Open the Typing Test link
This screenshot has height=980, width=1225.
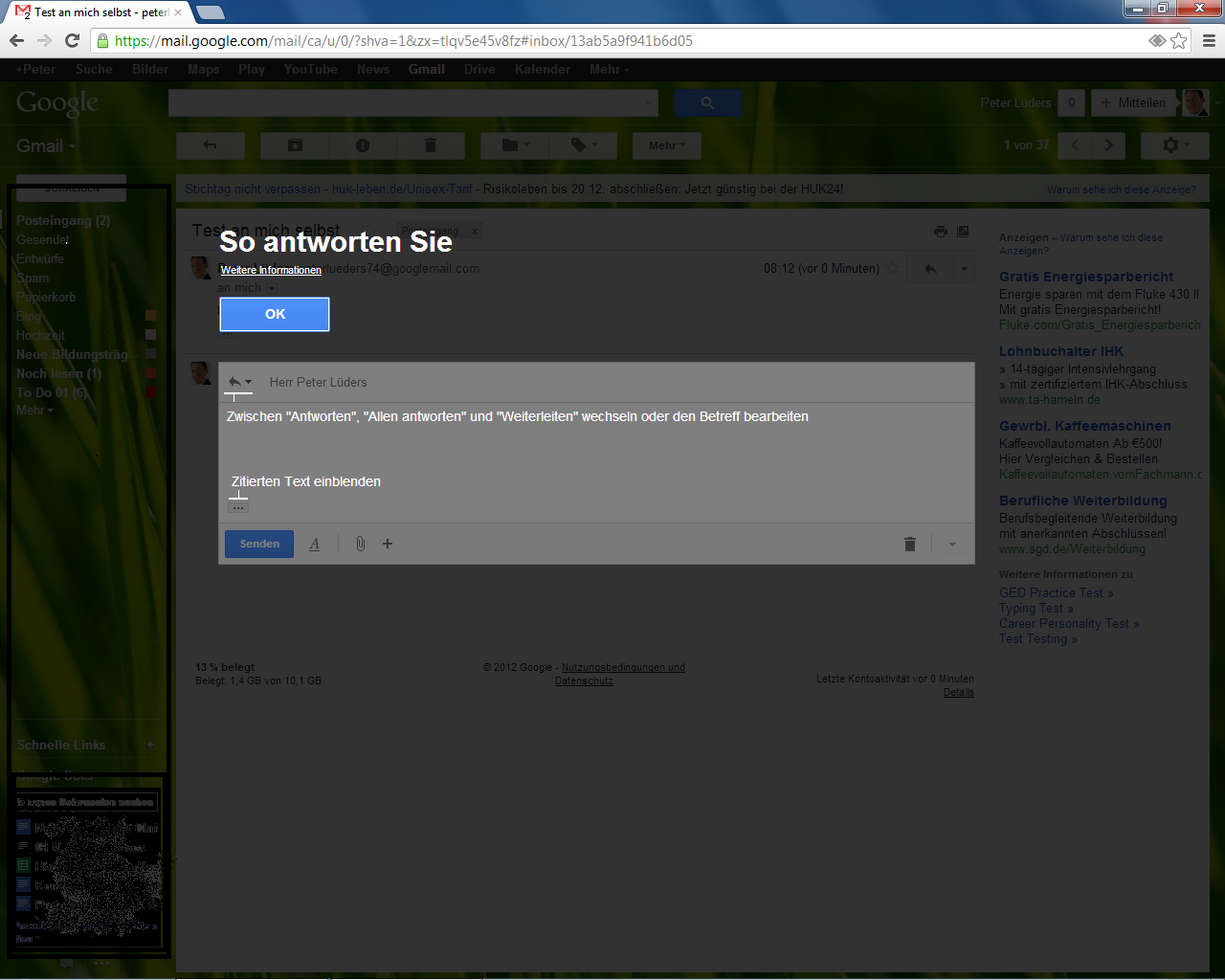[x=1036, y=608]
